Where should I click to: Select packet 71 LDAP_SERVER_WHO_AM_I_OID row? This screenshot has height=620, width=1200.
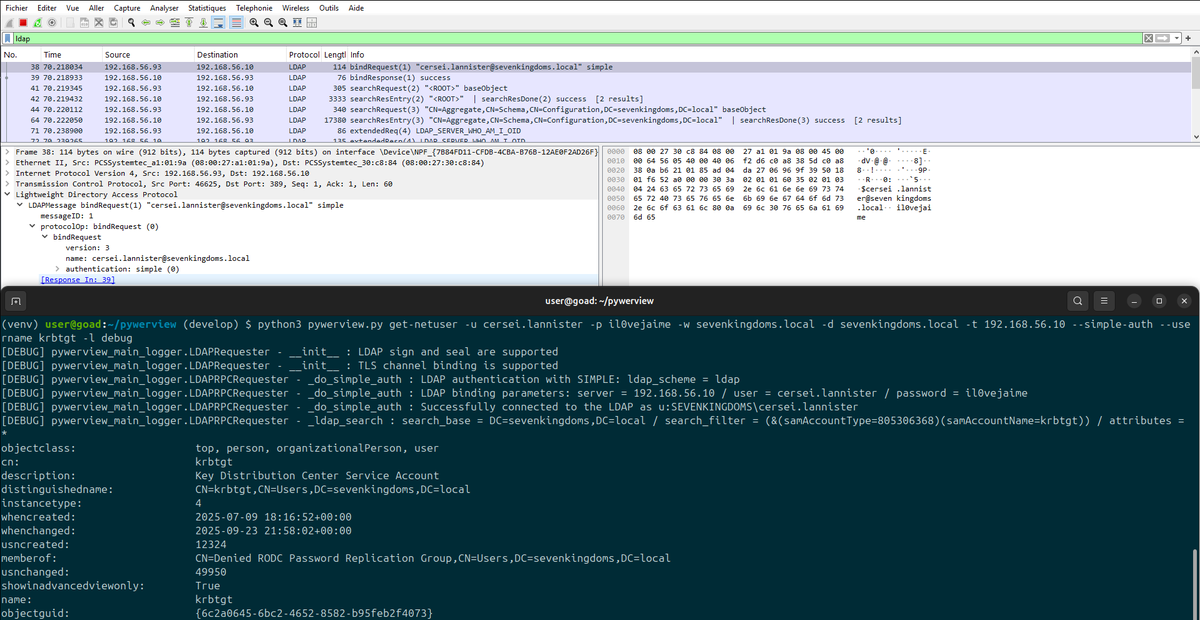click(x=596, y=130)
